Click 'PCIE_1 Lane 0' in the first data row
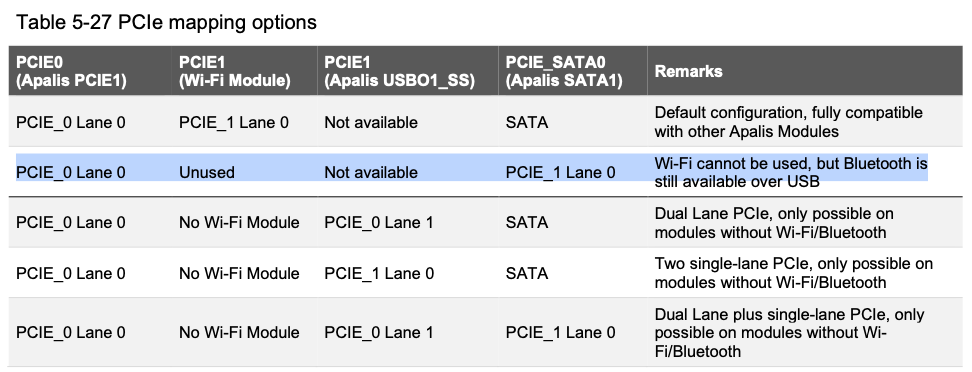Image resolution: width=972 pixels, height=372 pixels. (234, 123)
